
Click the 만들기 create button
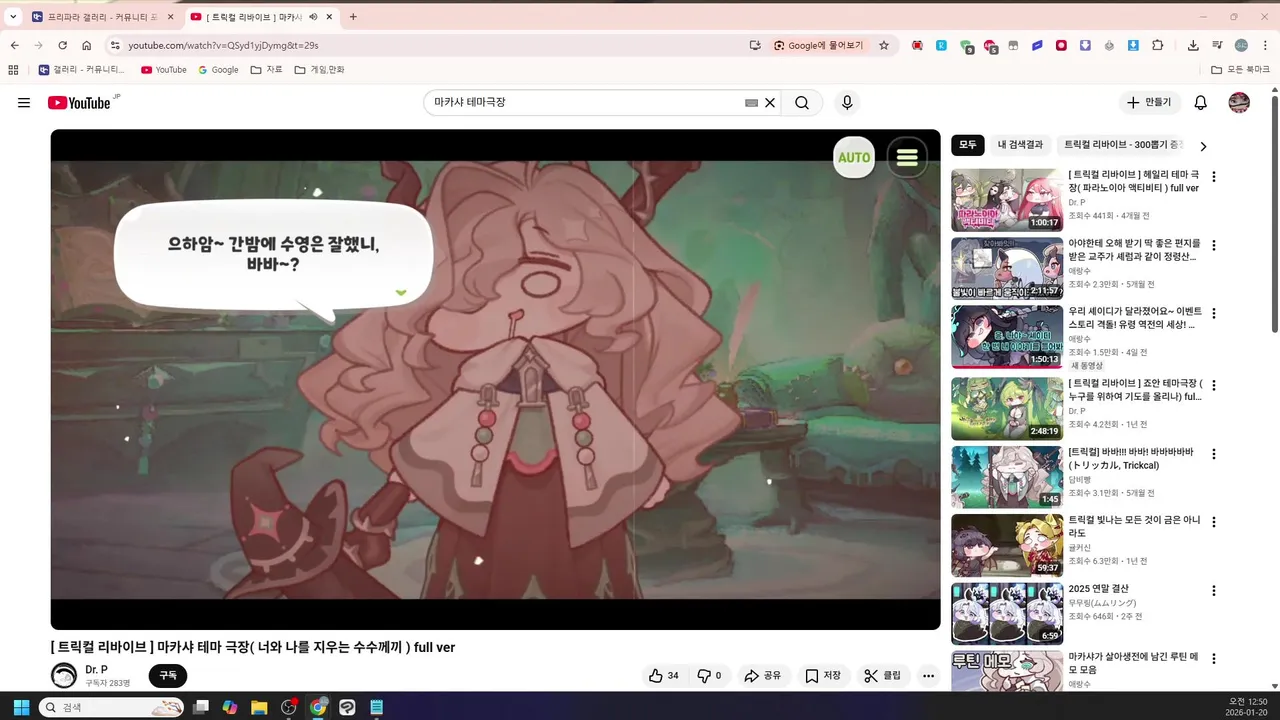click(x=1149, y=103)
